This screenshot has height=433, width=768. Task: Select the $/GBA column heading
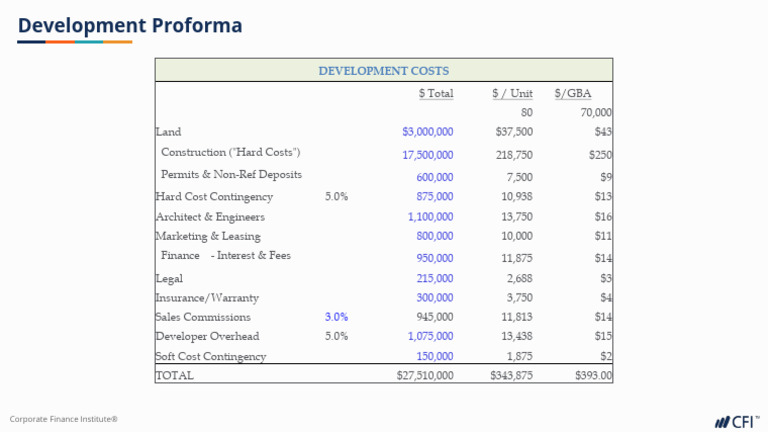[x=573, y=94]
